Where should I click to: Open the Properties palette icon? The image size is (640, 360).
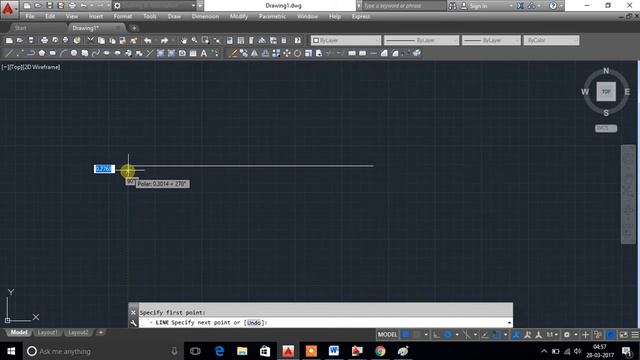pyautogui.click(x=229, y=40)
